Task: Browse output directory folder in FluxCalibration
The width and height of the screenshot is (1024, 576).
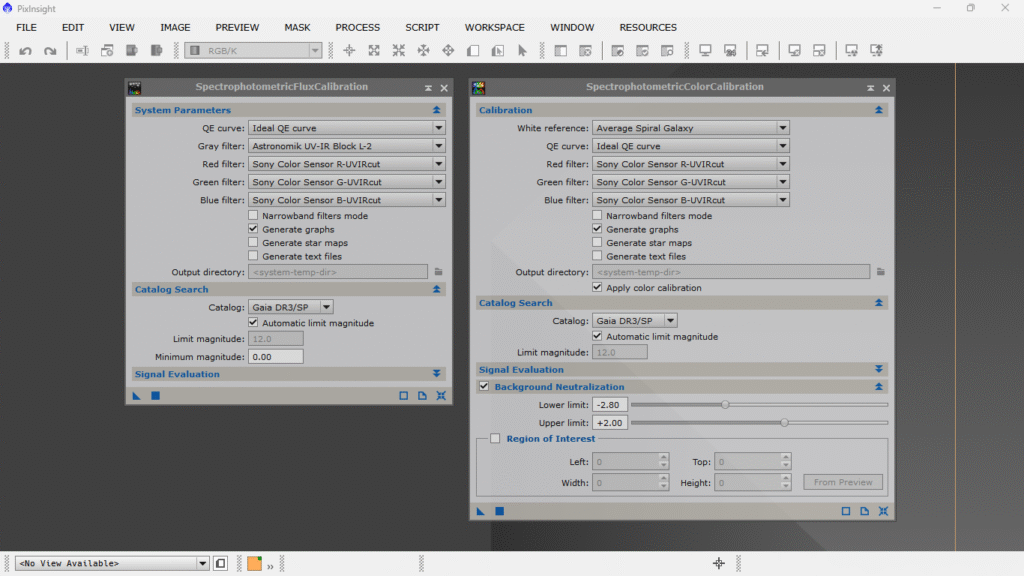Action: (x=439, y=272)
